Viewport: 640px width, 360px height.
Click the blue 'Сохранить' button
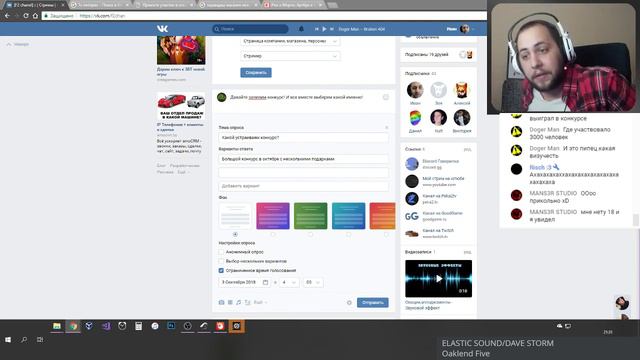click(256, 73)
